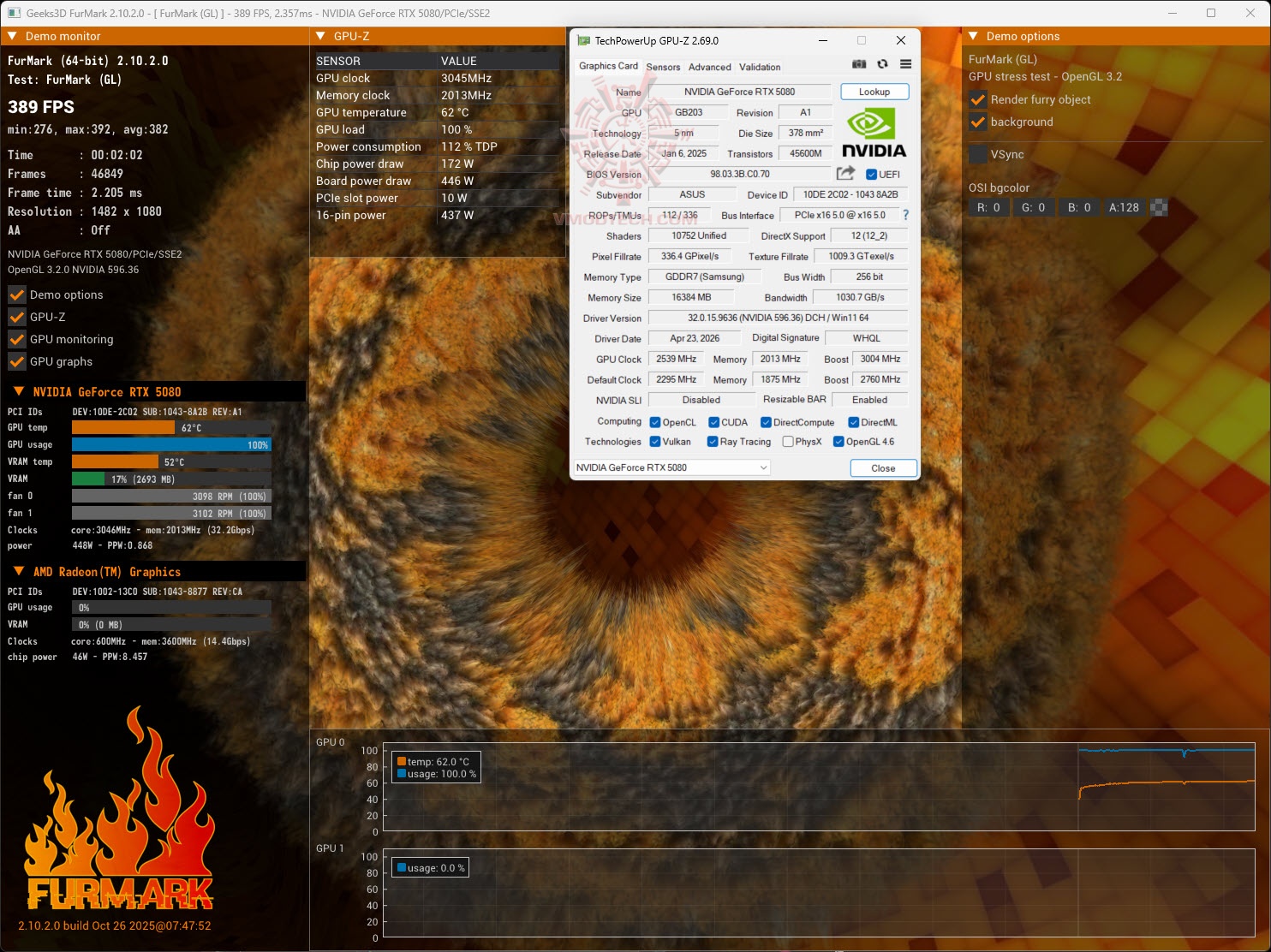Open the Sensors tab in GPU-Z
The image size is (1271, 952).
click(663, 67)
